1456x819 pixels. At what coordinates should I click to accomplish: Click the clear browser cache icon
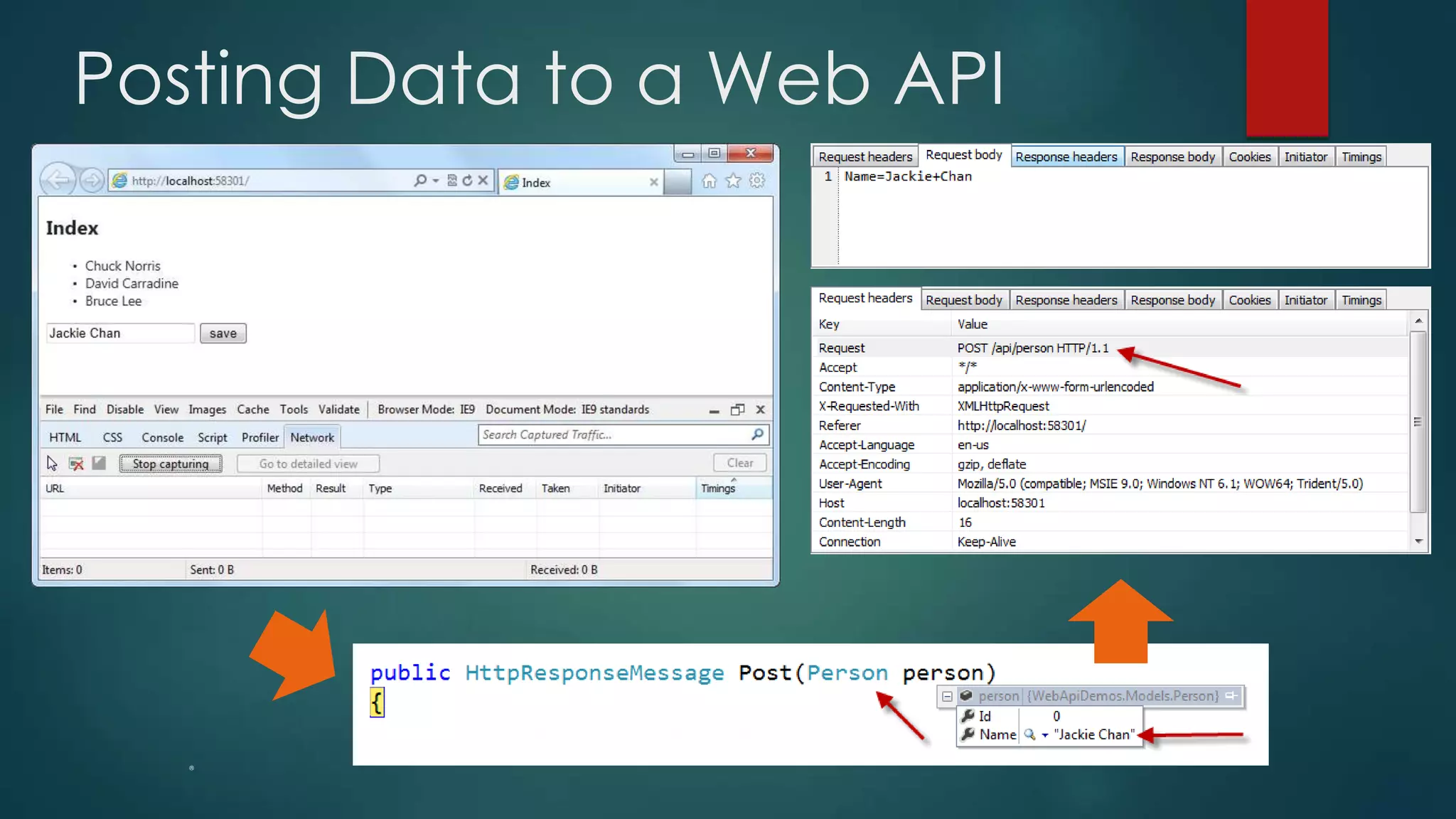click(76, 464)
